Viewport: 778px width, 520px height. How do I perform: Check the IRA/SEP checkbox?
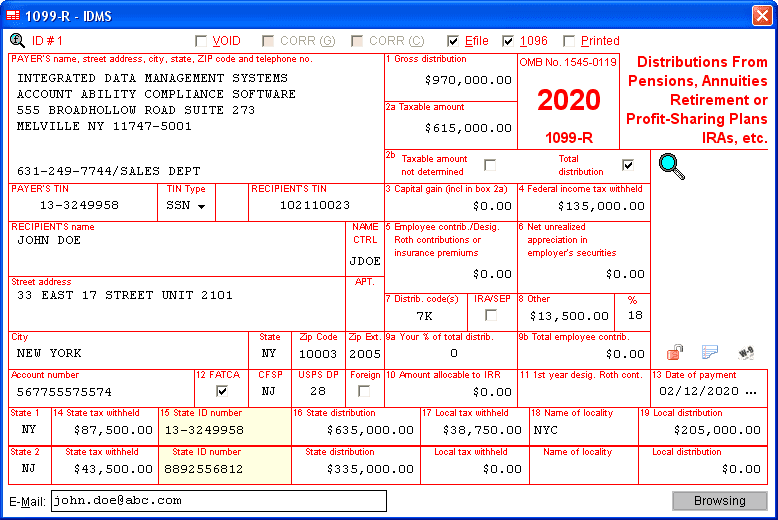[x=491, y=315]
